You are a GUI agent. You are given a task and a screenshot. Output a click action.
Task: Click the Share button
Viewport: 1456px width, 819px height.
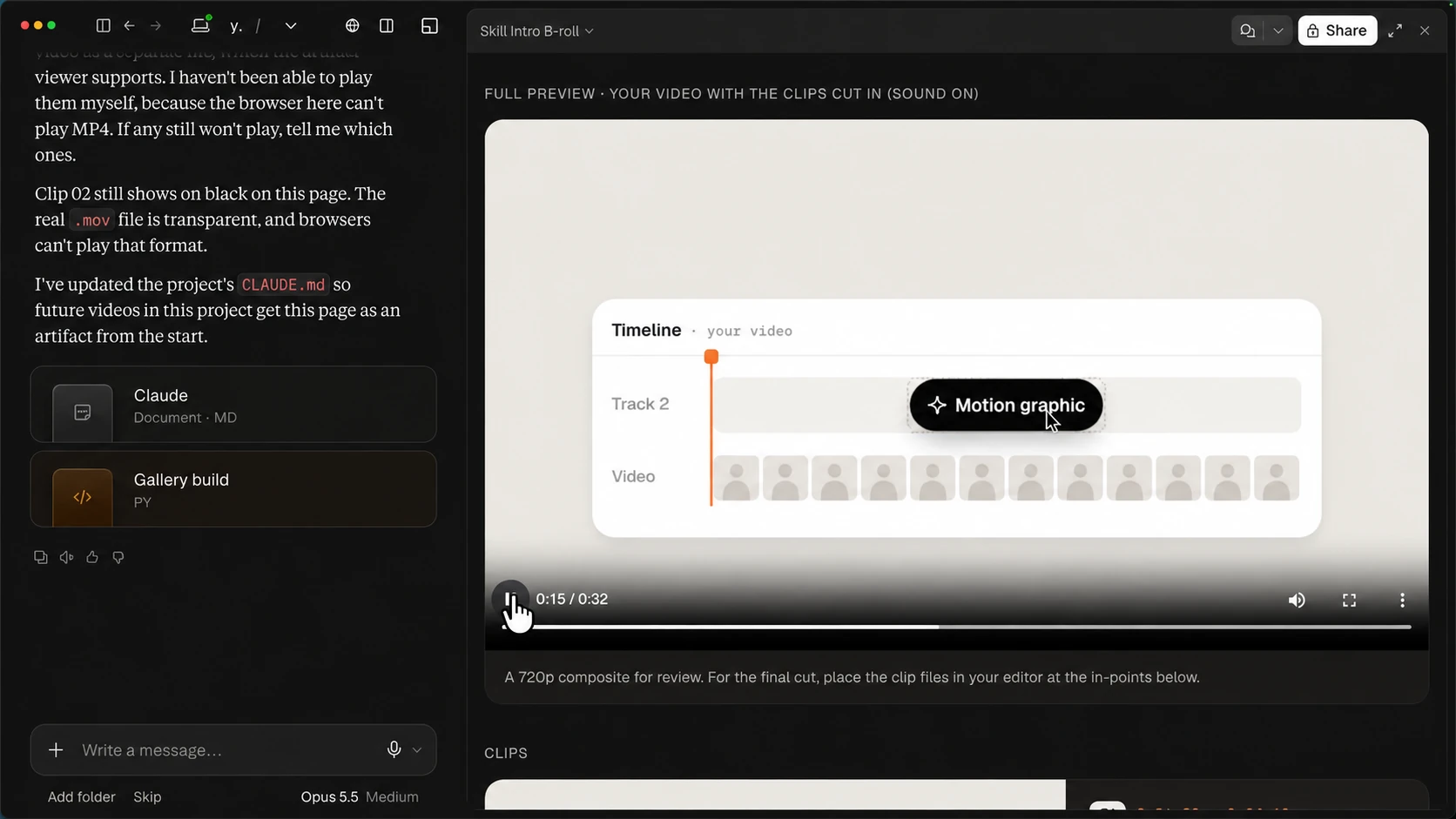(1337, 30)
